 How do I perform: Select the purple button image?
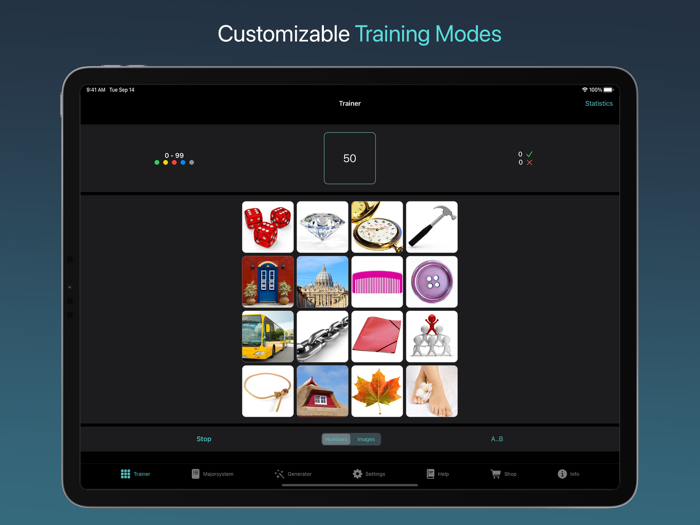coord(432,282)
